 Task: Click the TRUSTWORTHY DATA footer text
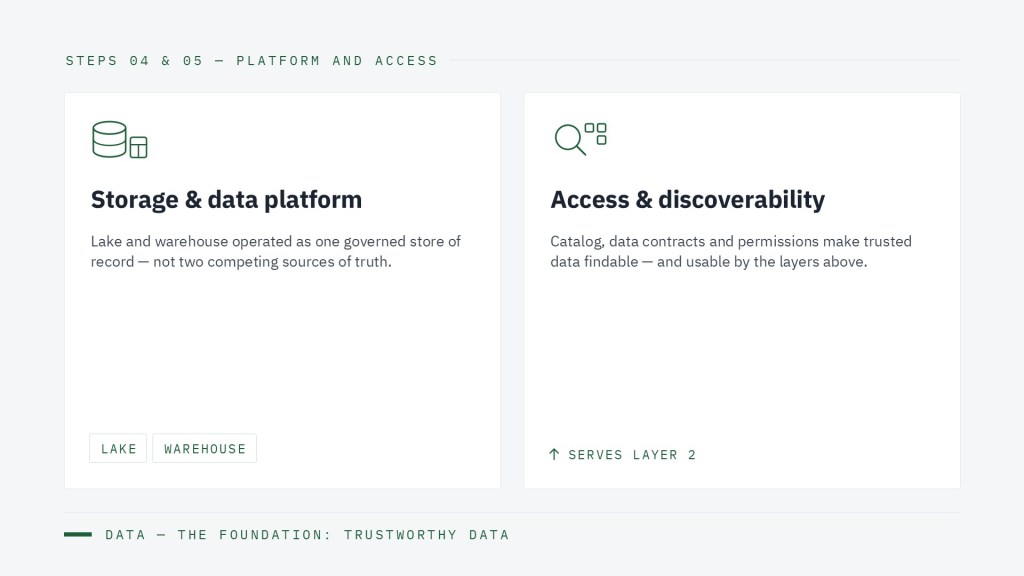pyautogui.click(x=426, y=535)
